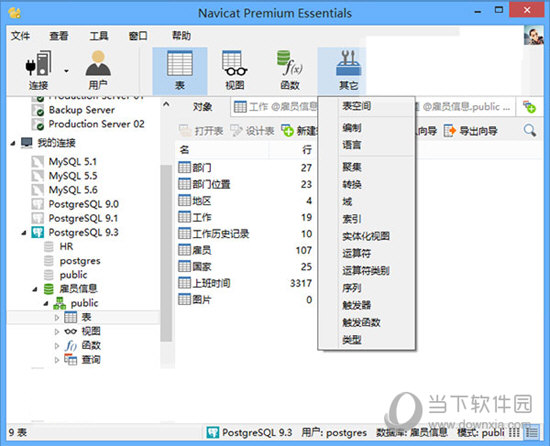The height and width of the screenshot is (446, 550).
Task: Click the 打开表 button
Action: (201, 131)
